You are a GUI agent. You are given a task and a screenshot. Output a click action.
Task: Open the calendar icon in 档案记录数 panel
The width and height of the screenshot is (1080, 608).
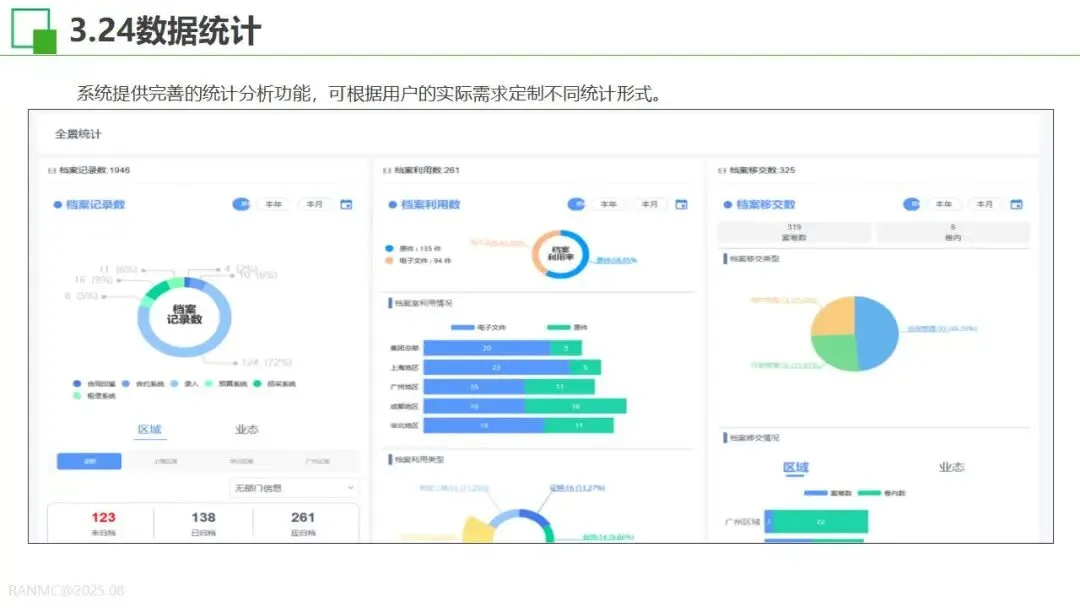tap(346, 205)
